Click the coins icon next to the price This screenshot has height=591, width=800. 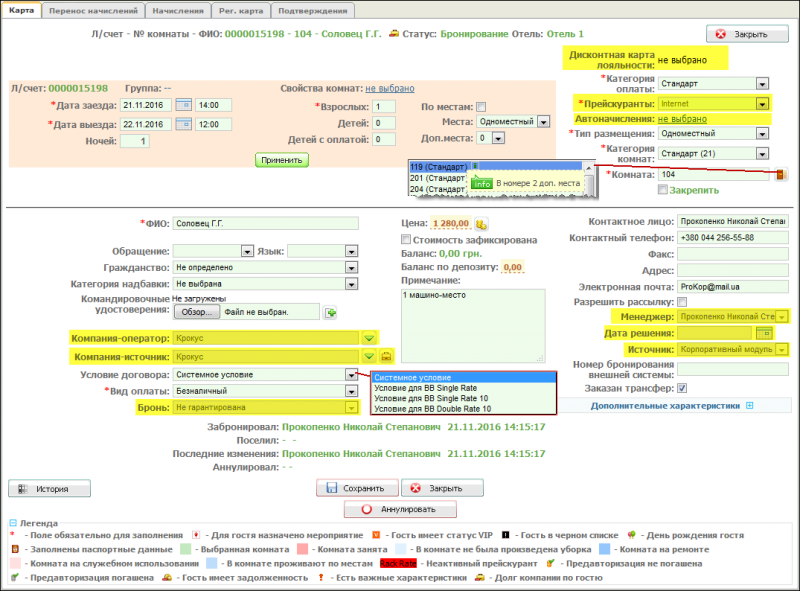click(481, 223)
